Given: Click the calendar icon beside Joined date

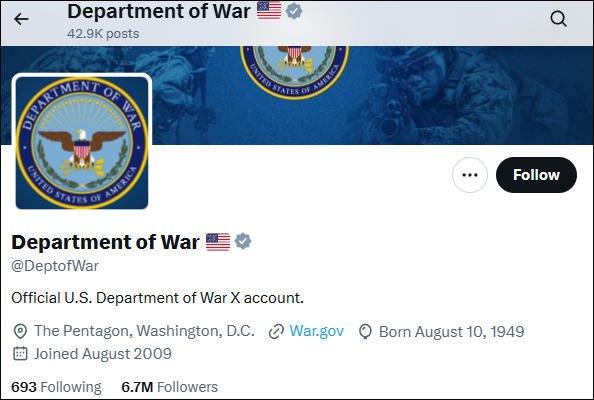Looking at the screenshot, I should (20, 353).
